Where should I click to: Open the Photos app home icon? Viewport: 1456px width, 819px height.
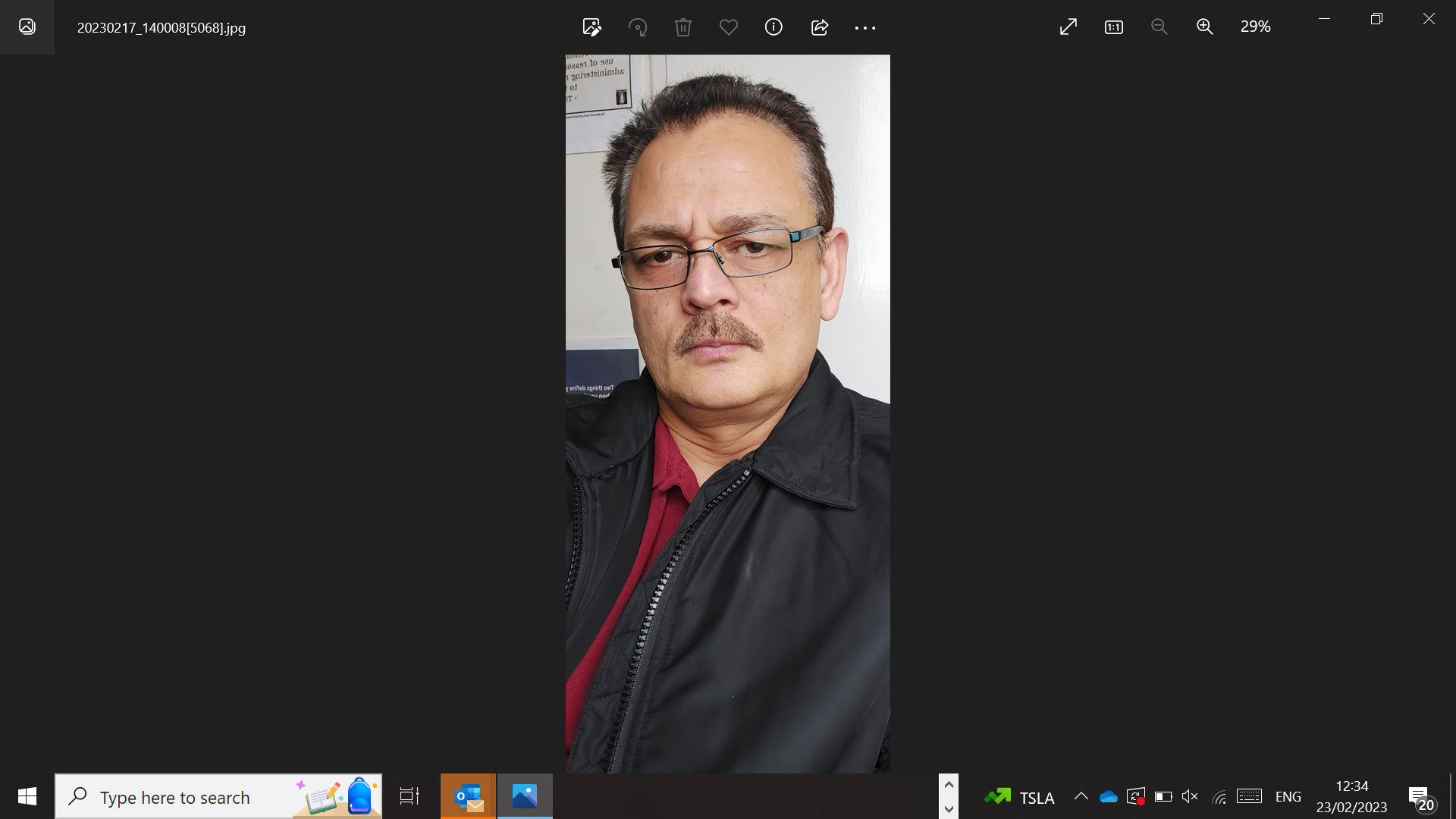27,27
